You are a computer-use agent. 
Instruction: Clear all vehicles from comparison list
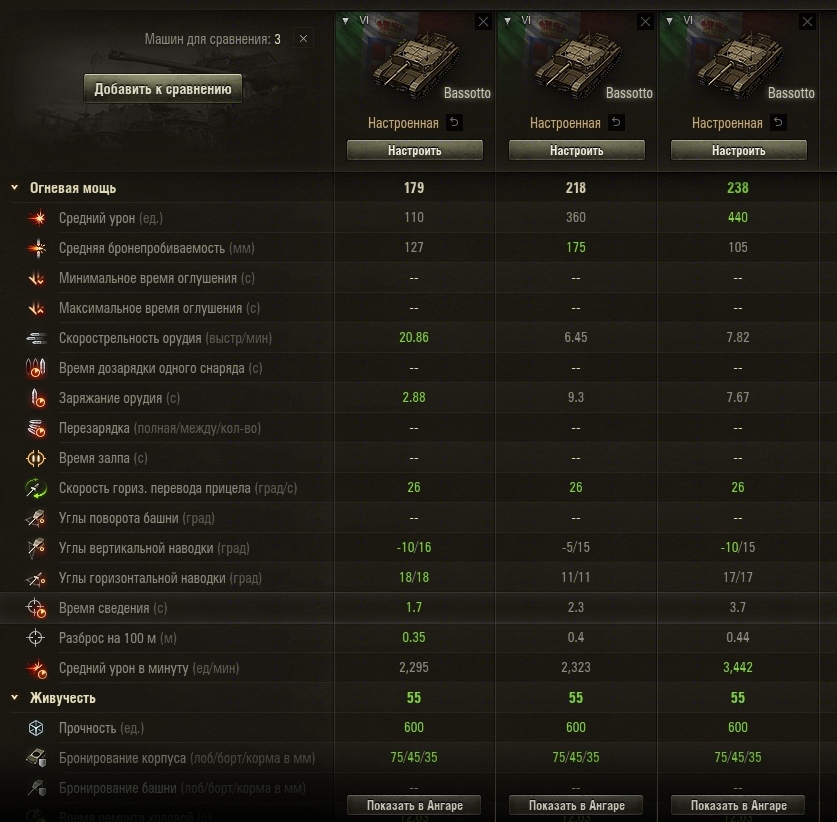[x=303, y=39]
